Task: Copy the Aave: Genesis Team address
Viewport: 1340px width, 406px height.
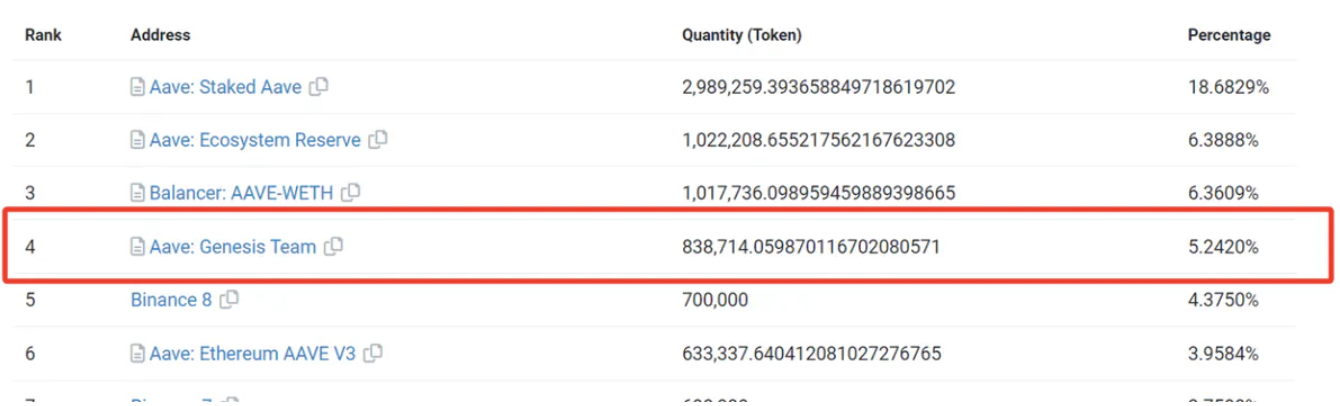Action: click(x=334, y=246)
